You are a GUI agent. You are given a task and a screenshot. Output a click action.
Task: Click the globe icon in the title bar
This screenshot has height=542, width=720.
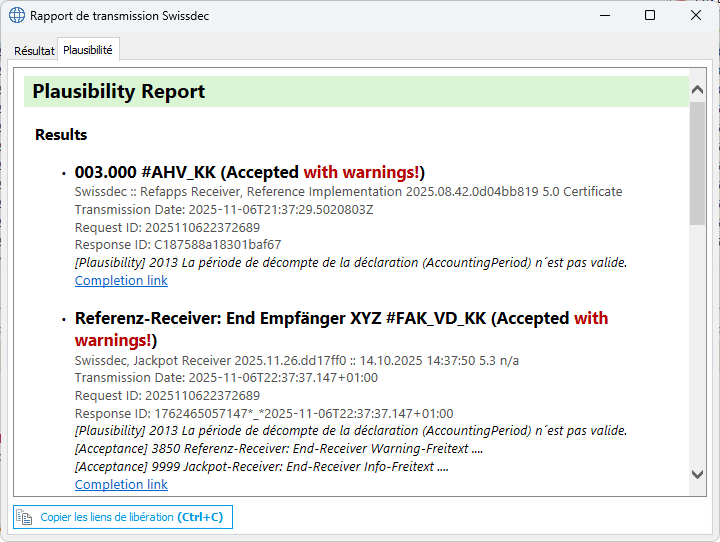click(x=16, y=16)
